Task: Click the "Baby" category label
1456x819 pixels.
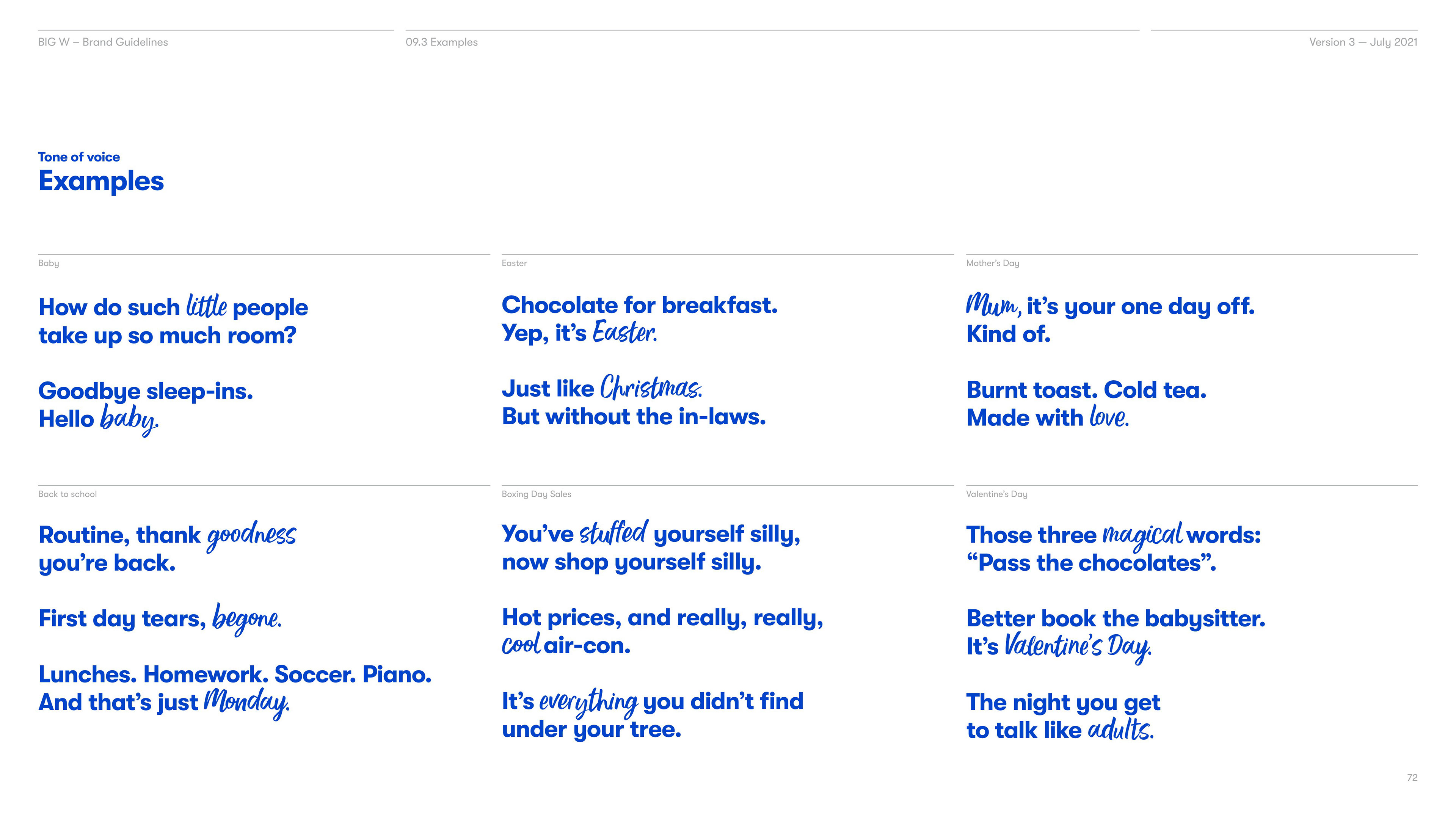Action: click(x=49, y=264)
